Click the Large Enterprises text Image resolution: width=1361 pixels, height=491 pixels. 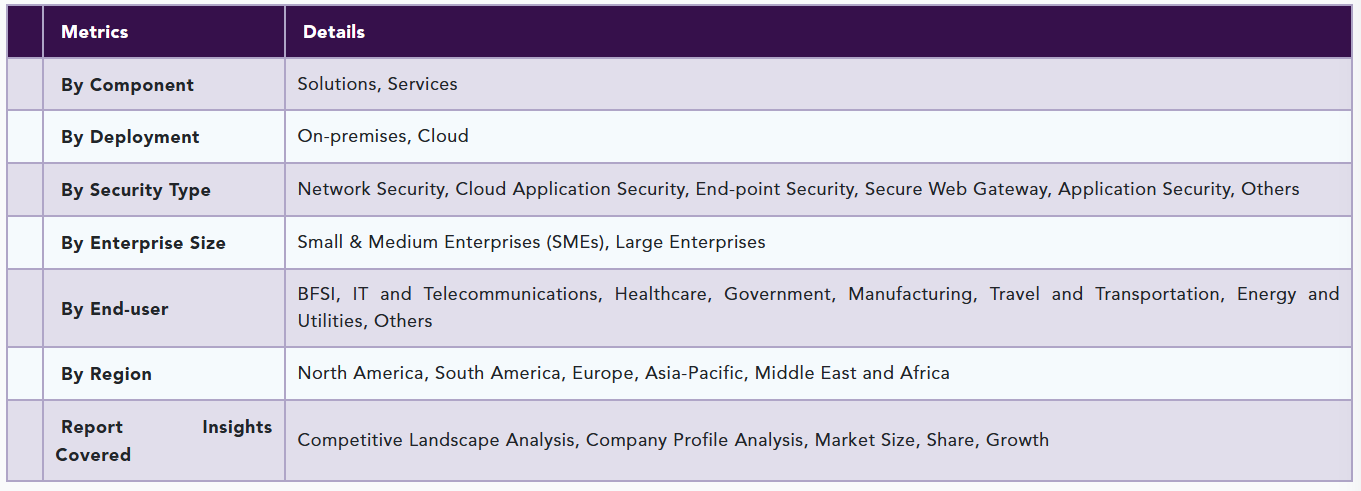pyautogui.click(x=690, y=242)
